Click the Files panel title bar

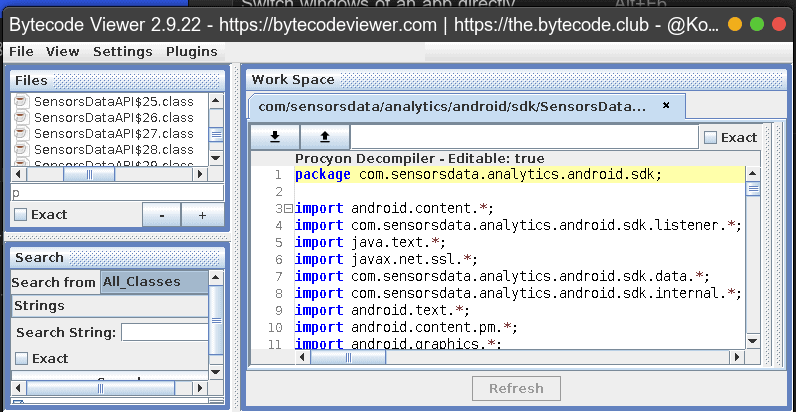coord(117,81)
